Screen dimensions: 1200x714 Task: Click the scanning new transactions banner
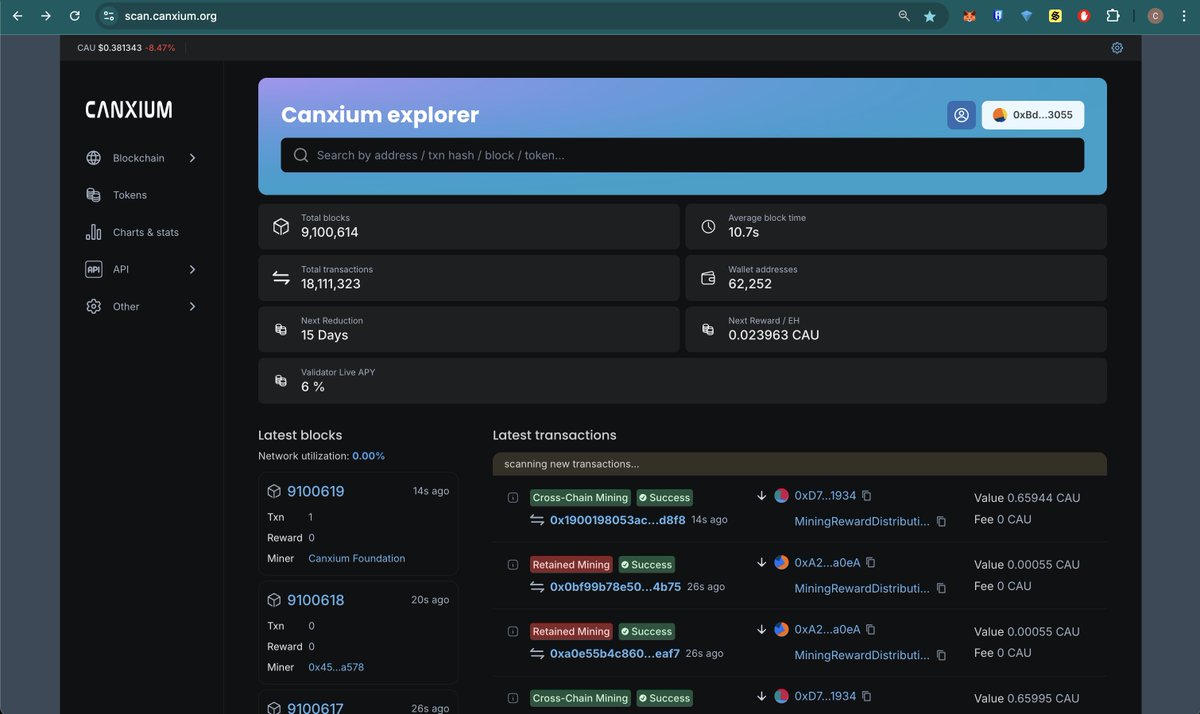(x=800, y=464)
